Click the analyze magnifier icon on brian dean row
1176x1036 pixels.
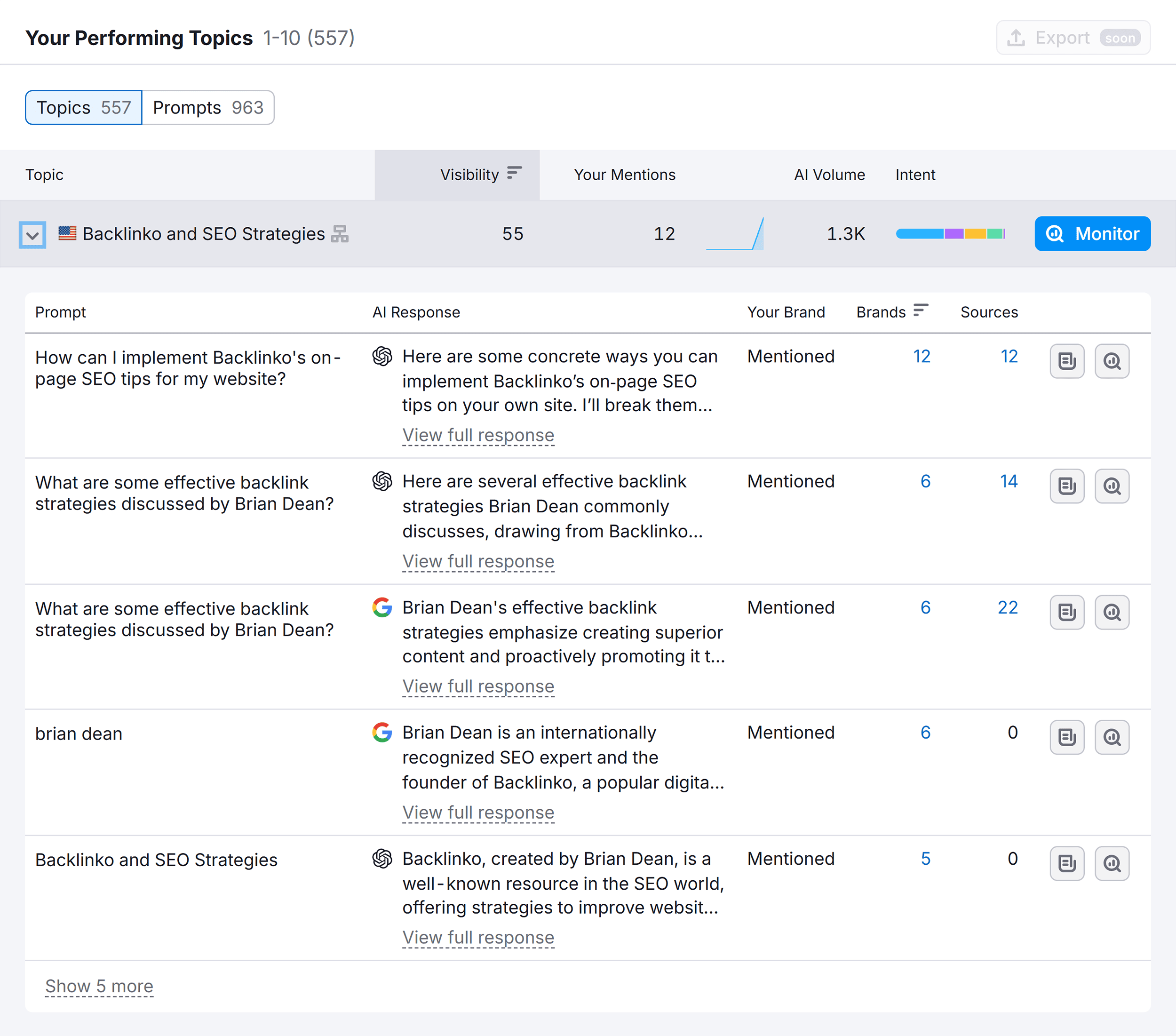click(x=1112, y=737)
